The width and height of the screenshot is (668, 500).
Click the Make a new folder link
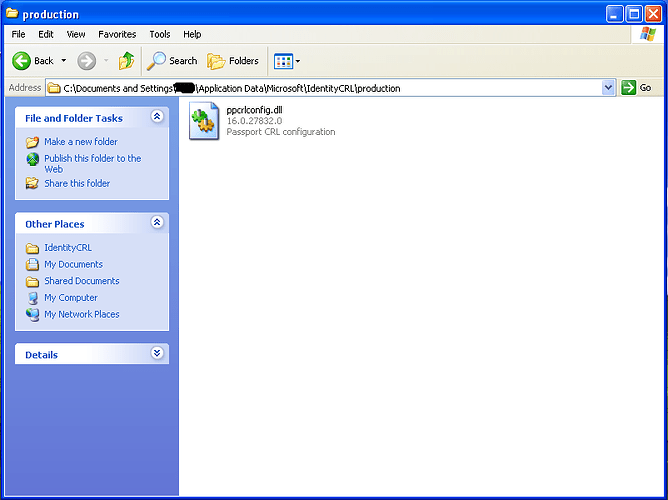click(81, 142)
